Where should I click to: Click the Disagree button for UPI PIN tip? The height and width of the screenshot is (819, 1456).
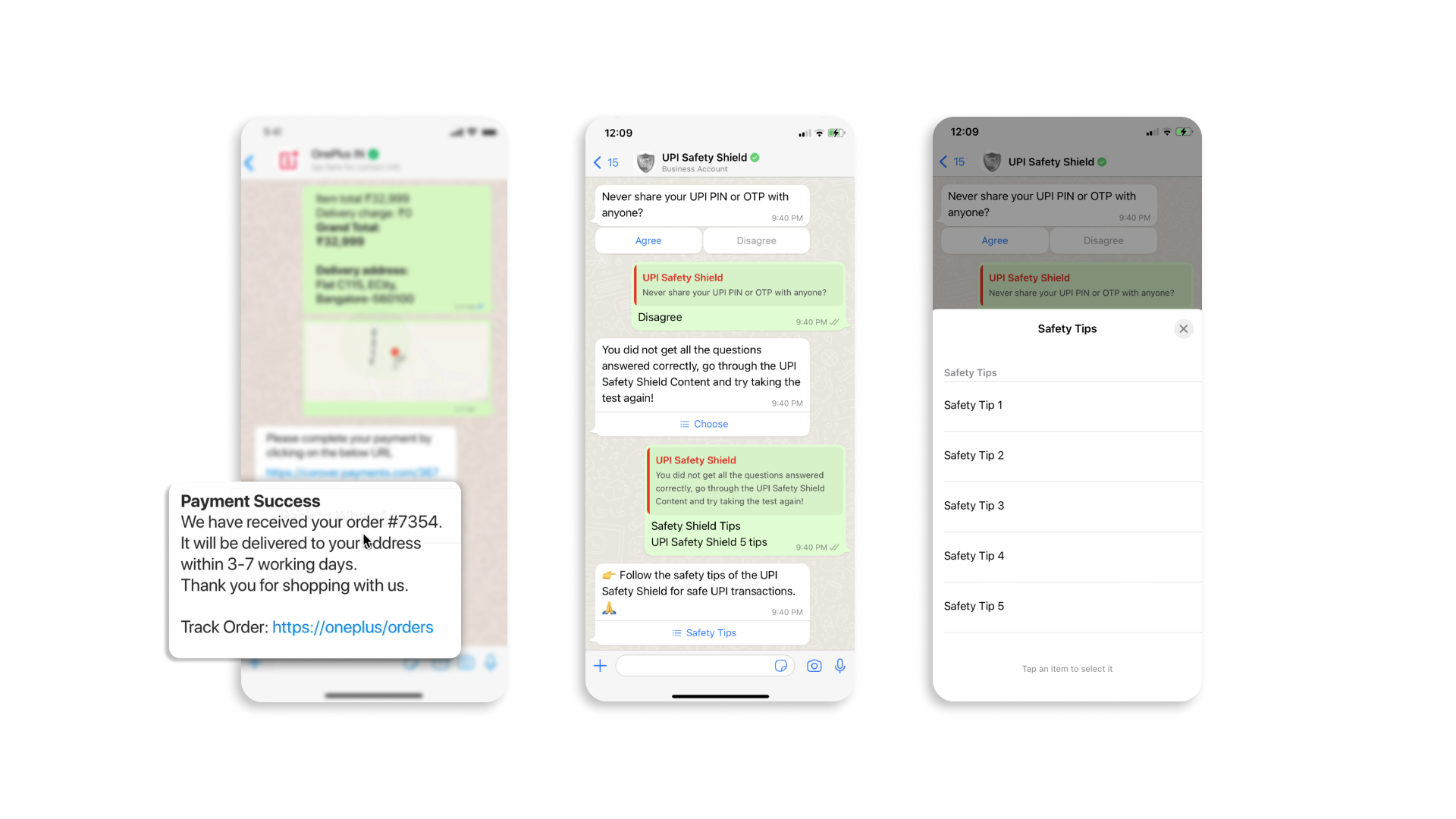coord(756,240)
